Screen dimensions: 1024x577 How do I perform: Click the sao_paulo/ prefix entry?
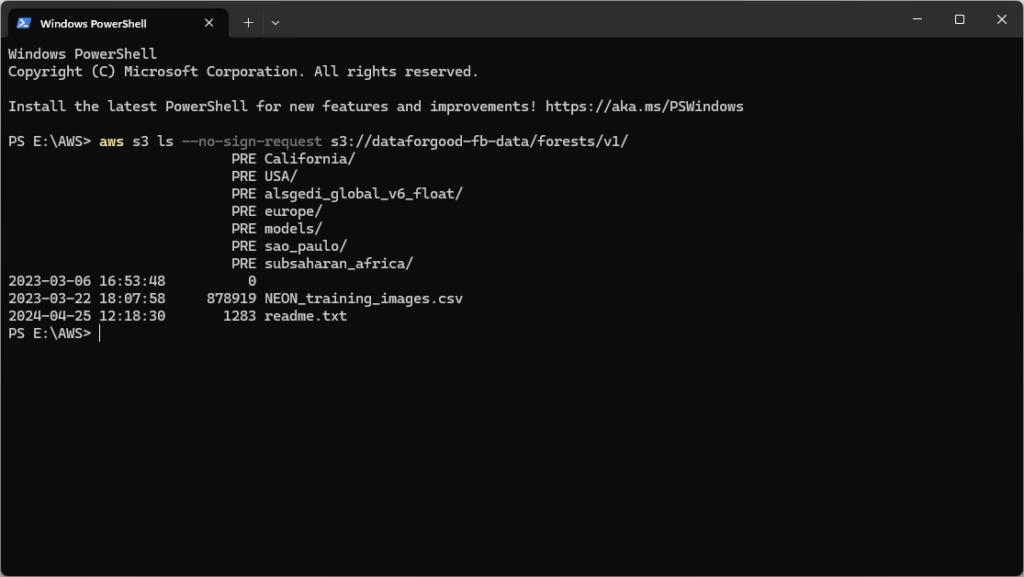[x=305, y=246]
